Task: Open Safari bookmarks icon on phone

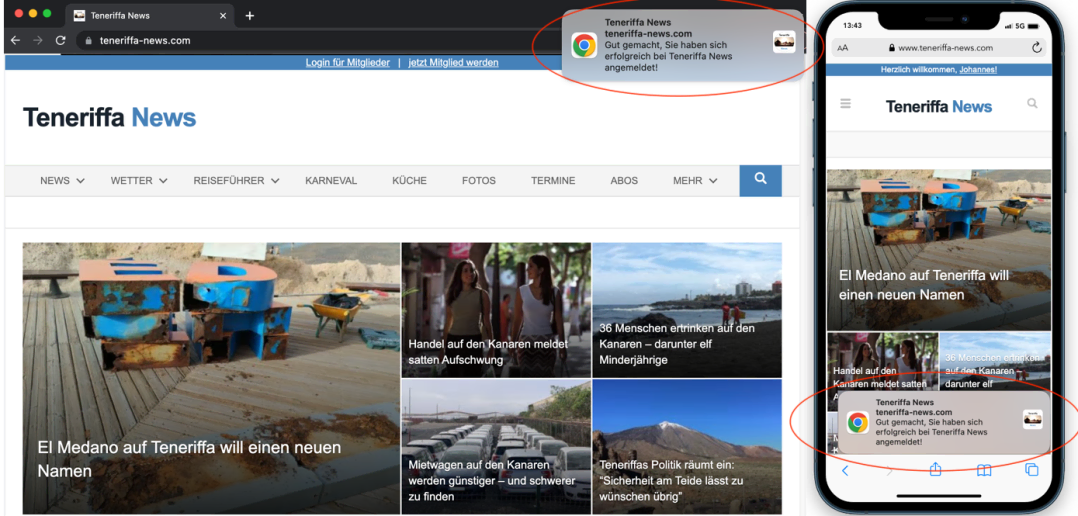Action: pyautogui.click(x=984, y=471)
